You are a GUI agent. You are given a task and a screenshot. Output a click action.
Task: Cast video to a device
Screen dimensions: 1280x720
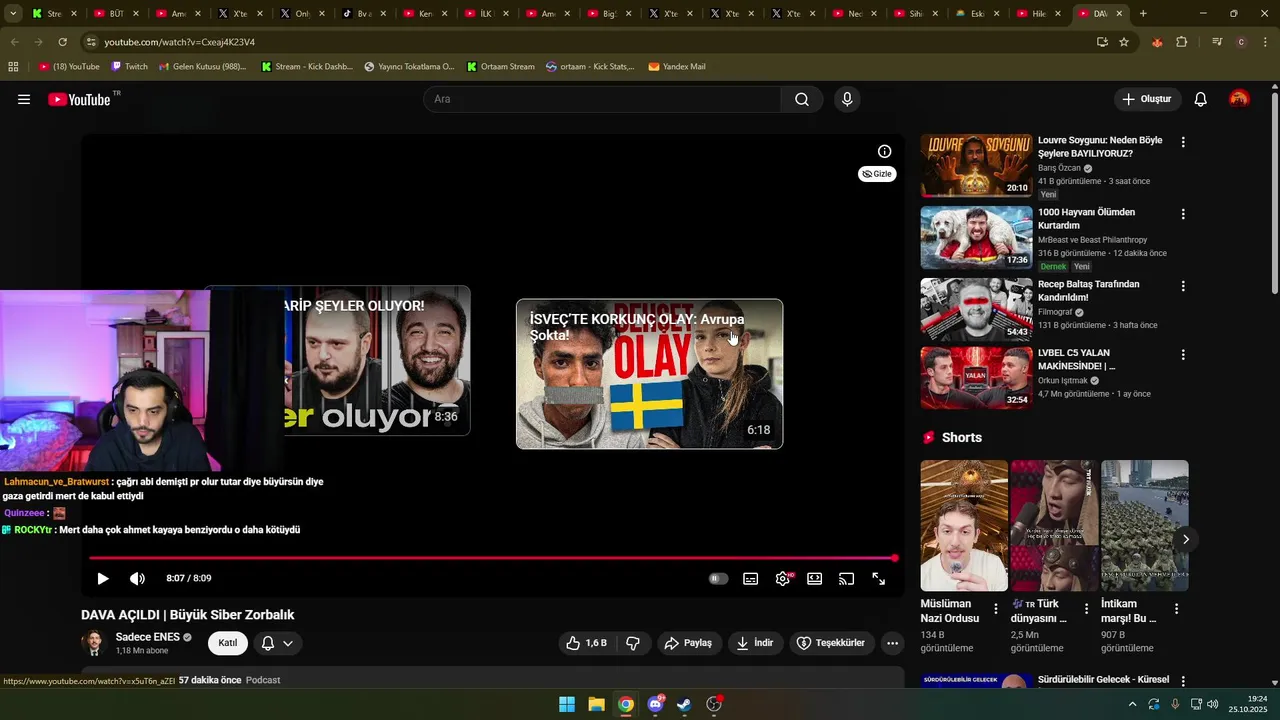click(x=847, y=578)
